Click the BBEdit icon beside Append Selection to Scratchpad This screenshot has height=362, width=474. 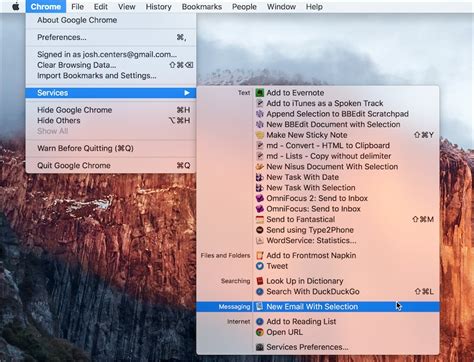click(x=260, y=114)
